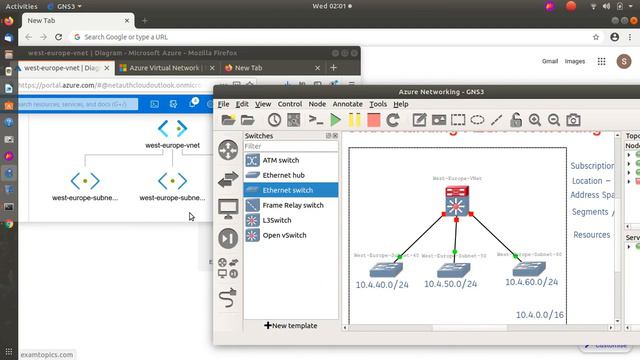Image resolution: width=640 pixels, height=360 pixels.
Task: Open console to all devices in GNS3
Action: (316, 120)
